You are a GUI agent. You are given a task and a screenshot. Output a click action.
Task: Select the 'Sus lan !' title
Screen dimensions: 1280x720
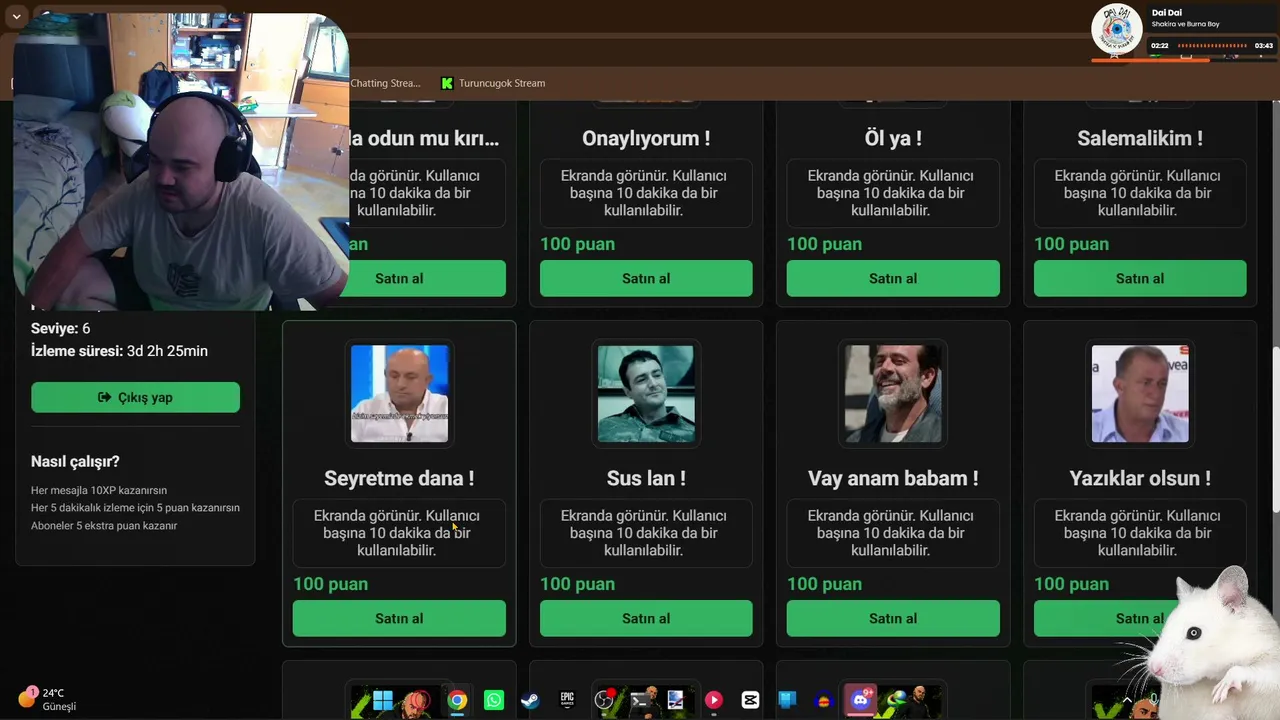646,478
